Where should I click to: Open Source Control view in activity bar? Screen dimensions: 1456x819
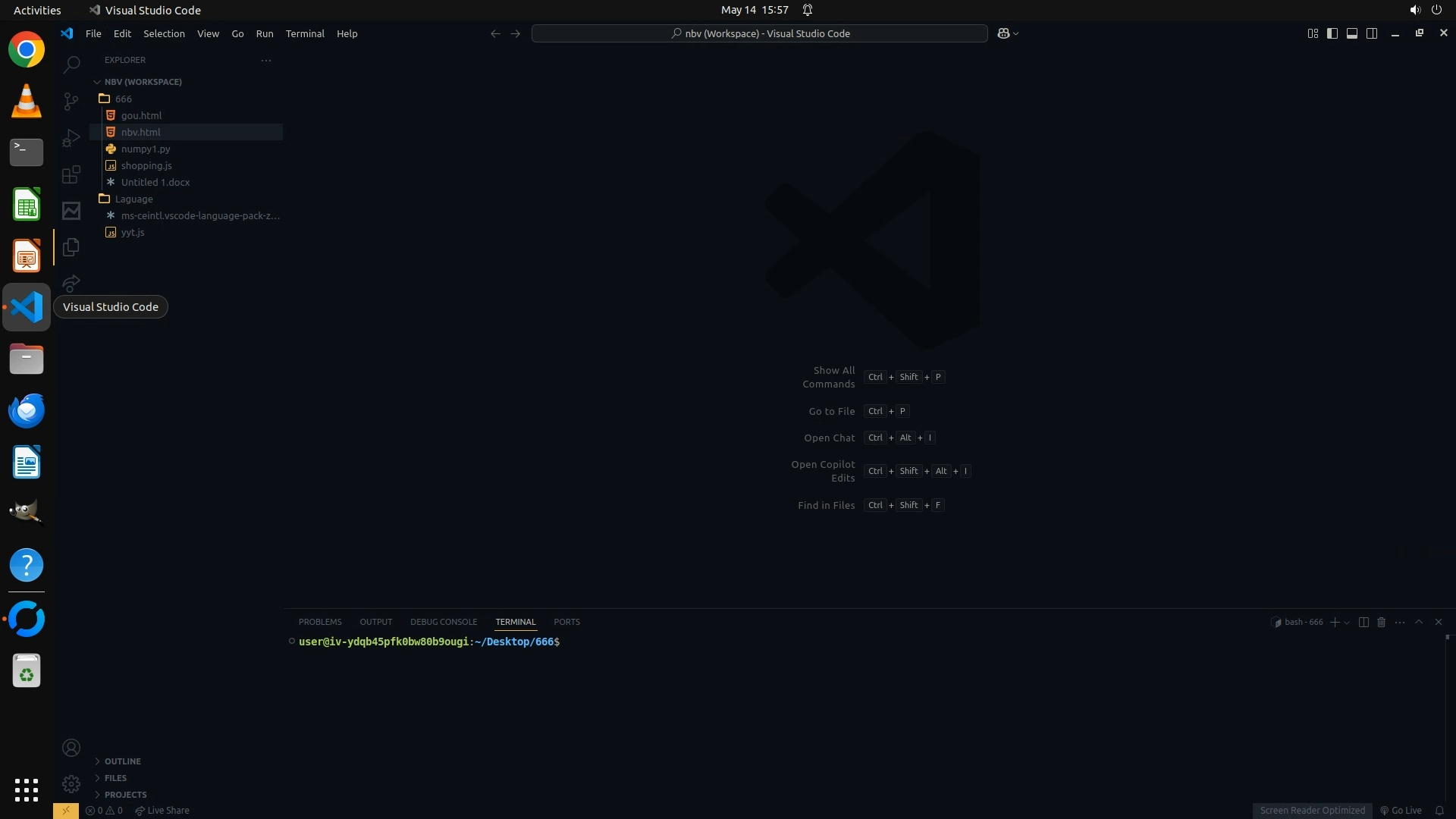pyautogui.click(x=71, y=101)
